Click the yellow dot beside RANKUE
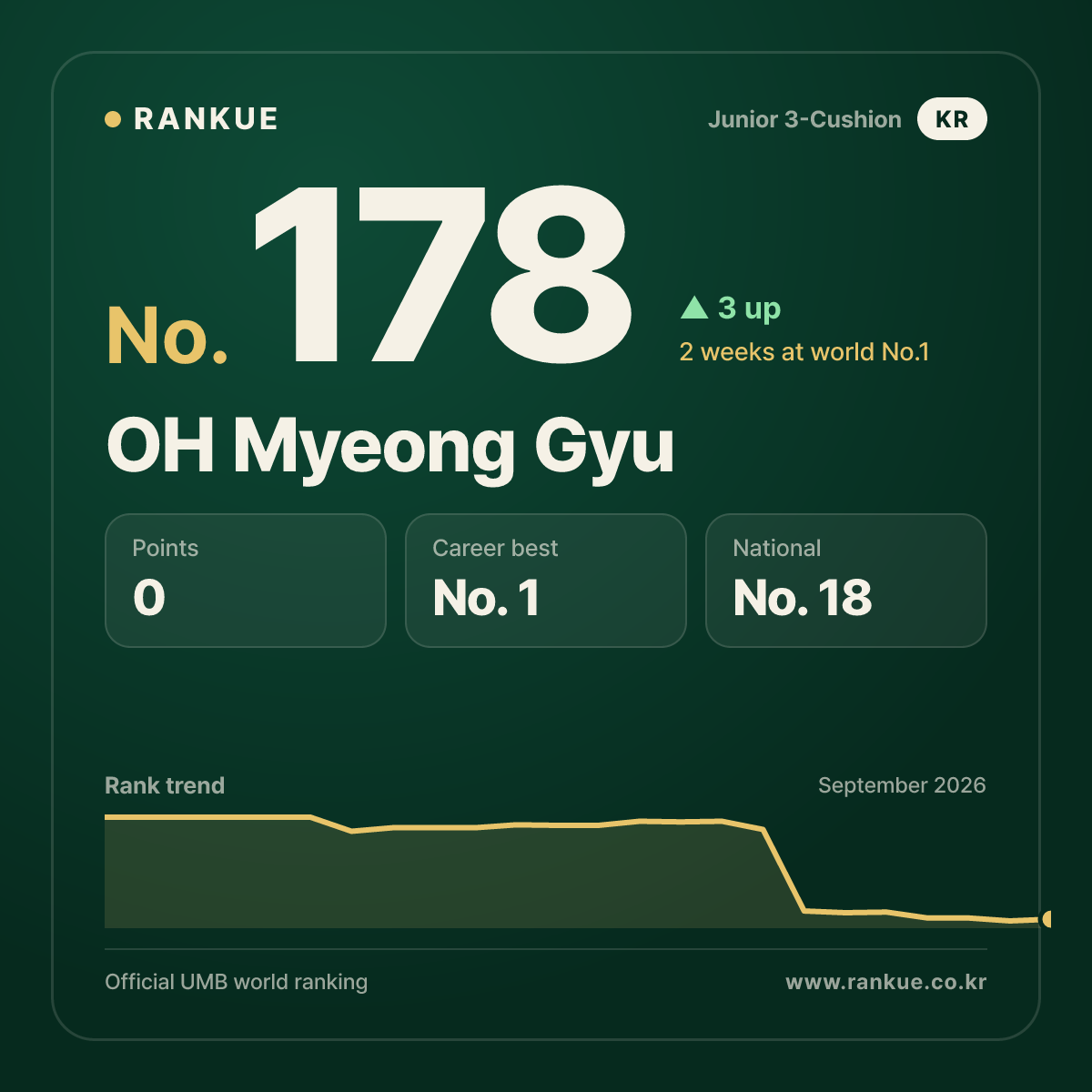 click(x=113, y=119)
